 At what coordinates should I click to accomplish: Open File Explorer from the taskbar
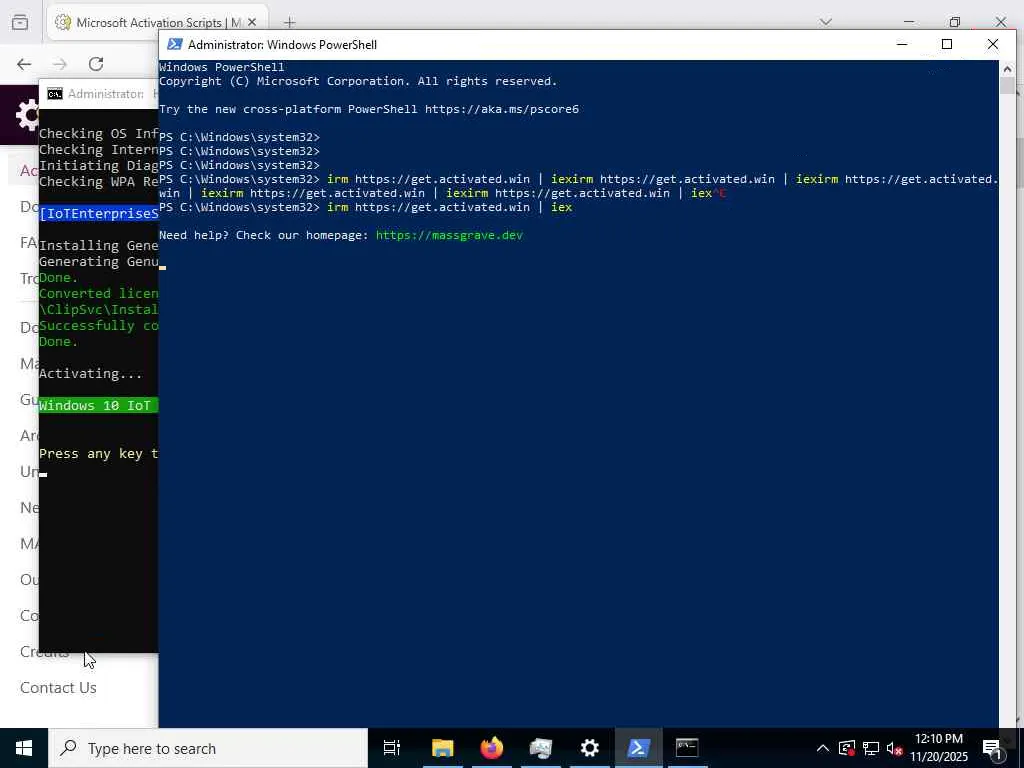442,748
